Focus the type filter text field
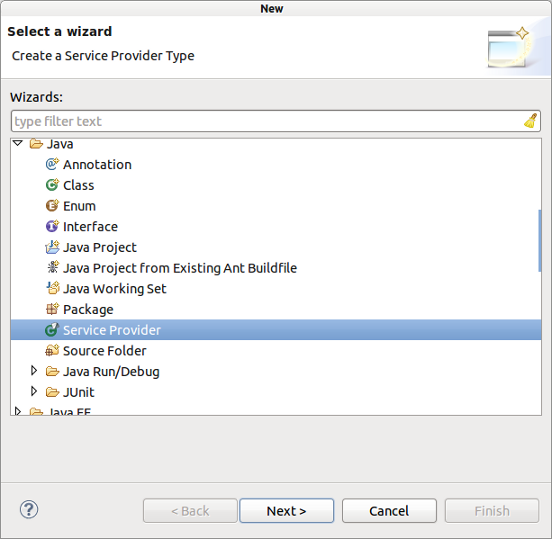Viewport: 552px width, 539px height. (268, 121)
